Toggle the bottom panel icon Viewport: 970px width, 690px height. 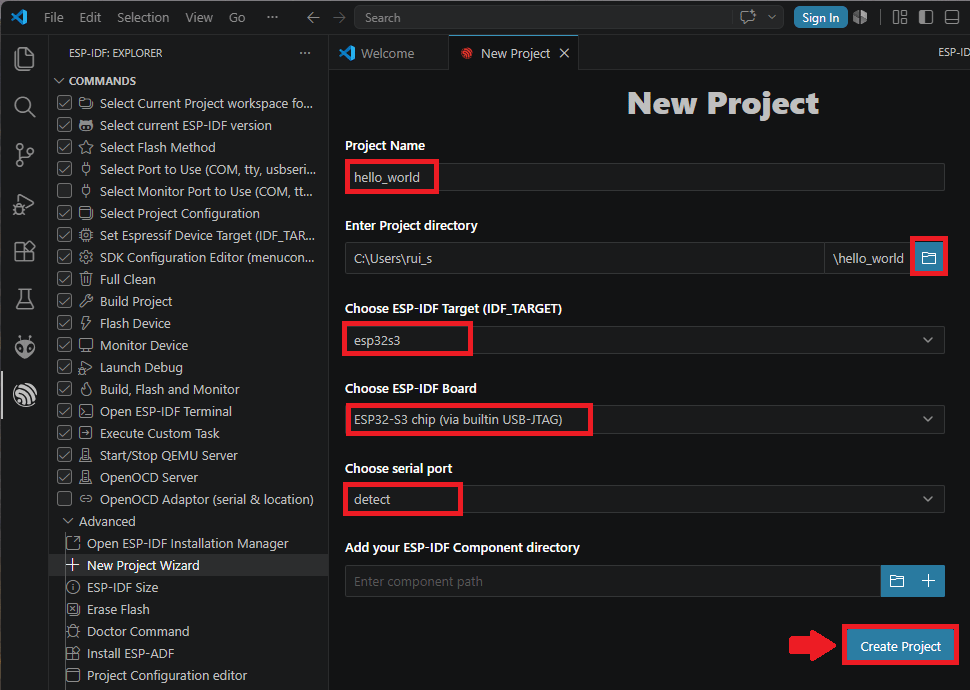pyautogui.click(x=952, y=17)
